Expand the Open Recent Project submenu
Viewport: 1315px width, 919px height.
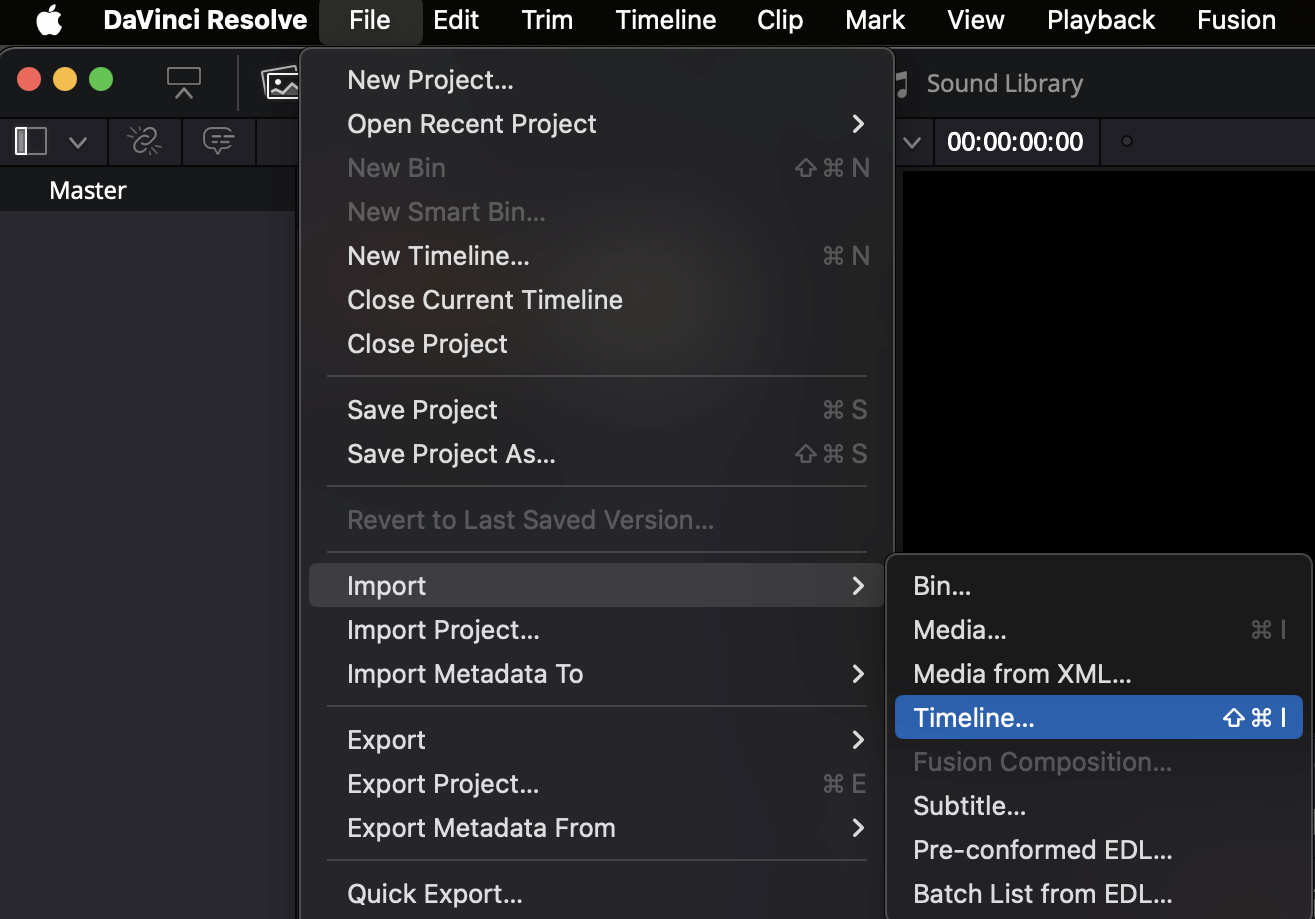[596, 124]
